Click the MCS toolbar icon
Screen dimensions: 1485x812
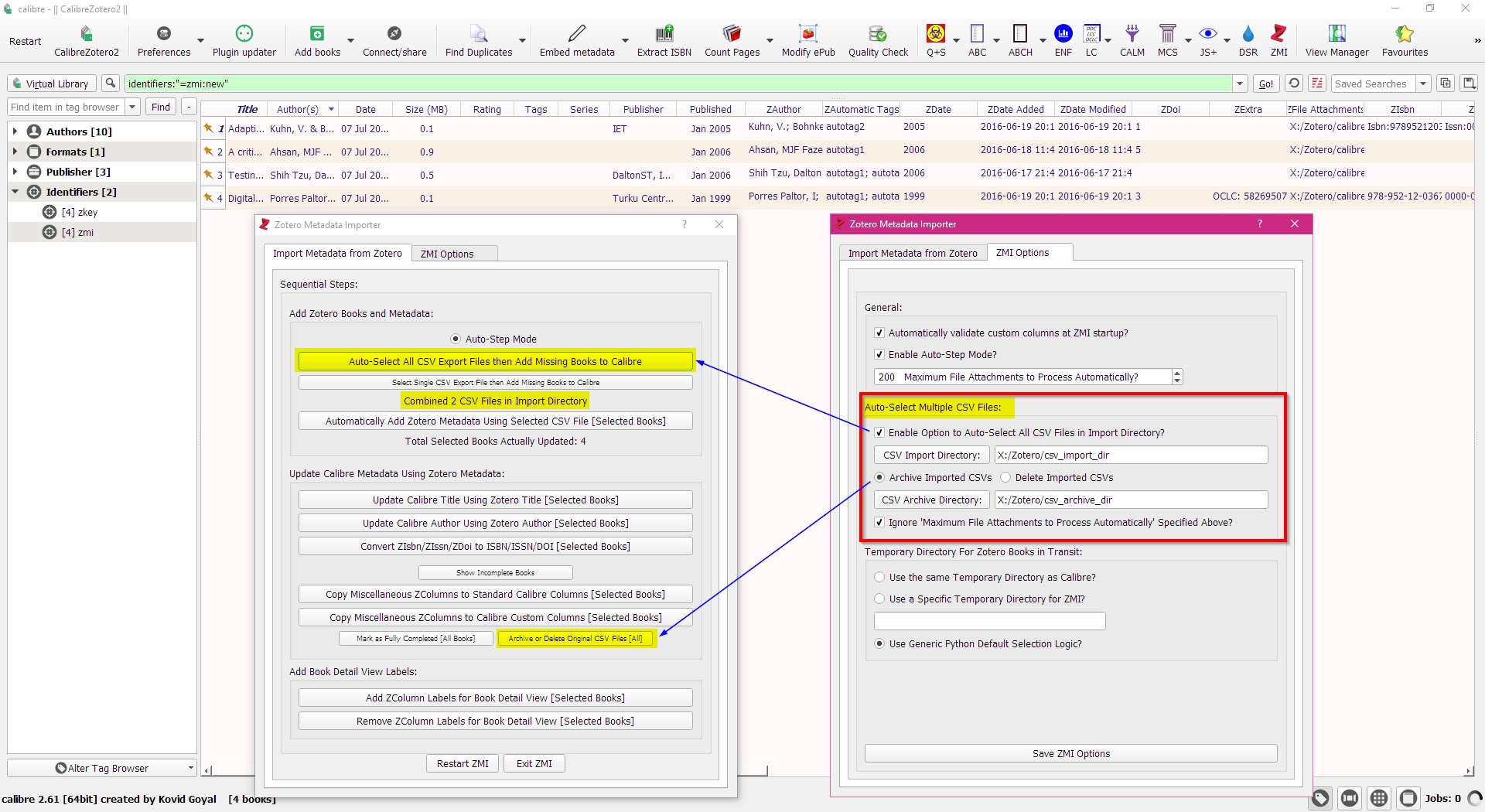pyautogui.click(x=1168, y=34)
